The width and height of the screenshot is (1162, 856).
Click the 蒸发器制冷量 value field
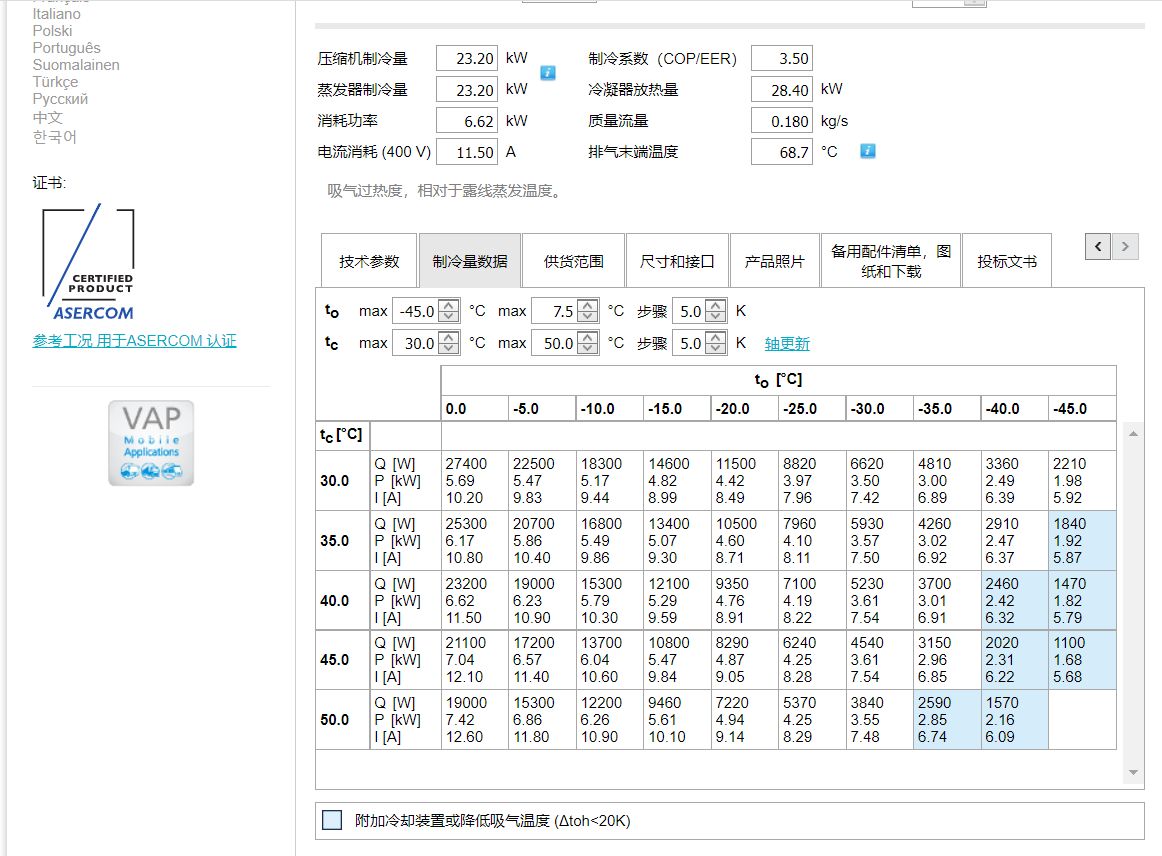tap(467, 90)
